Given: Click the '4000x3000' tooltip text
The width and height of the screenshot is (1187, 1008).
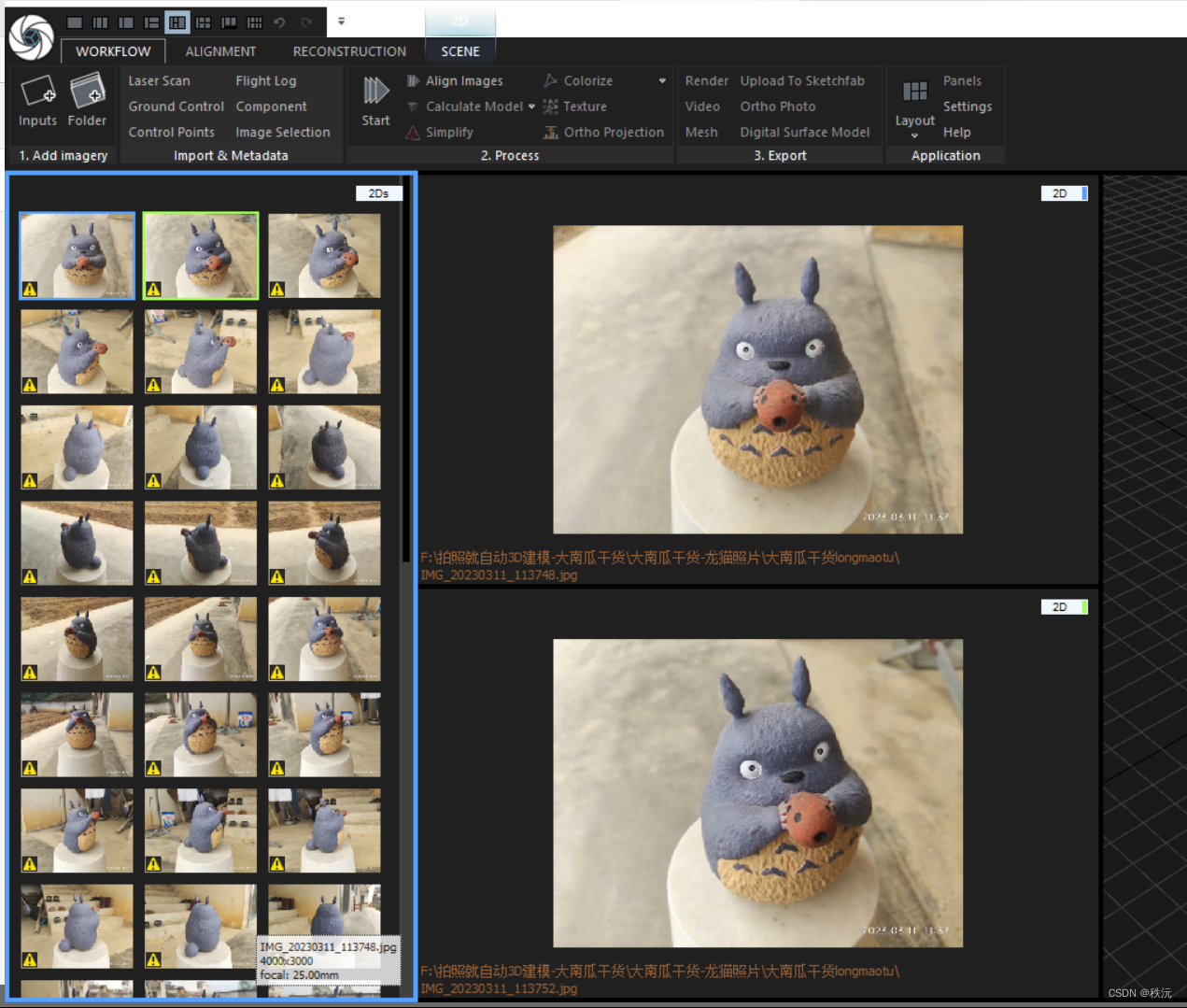Looking at the screenshot, I should coord(287,960).
